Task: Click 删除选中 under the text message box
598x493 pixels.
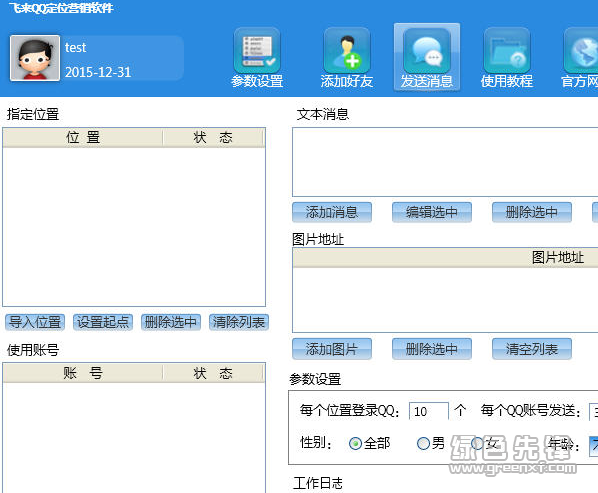Action: [x=532, y=212]
